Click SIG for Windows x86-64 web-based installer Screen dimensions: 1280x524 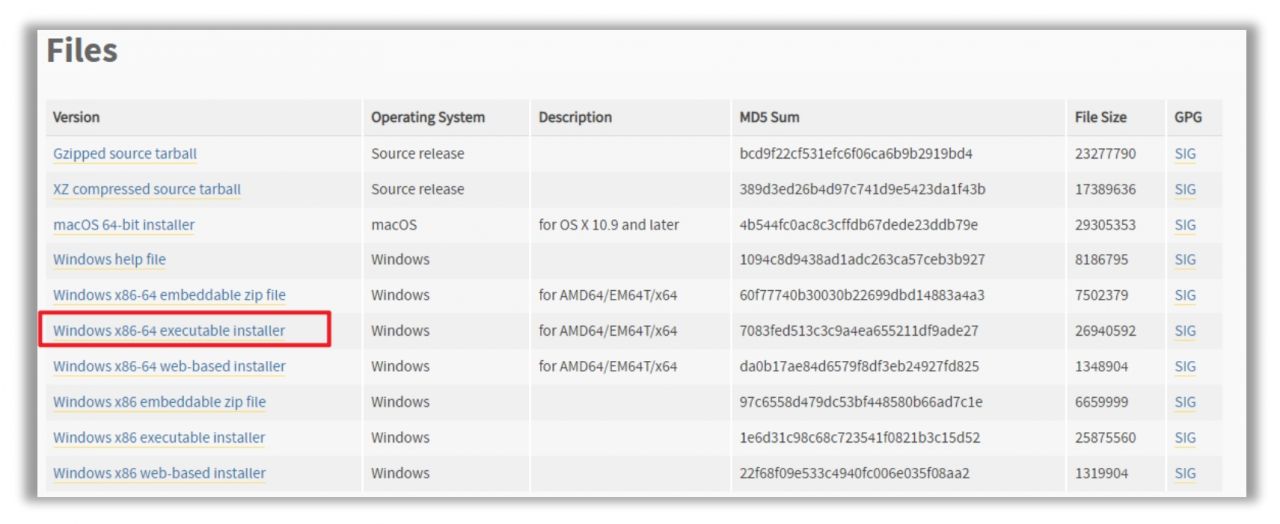point(1185,366)
